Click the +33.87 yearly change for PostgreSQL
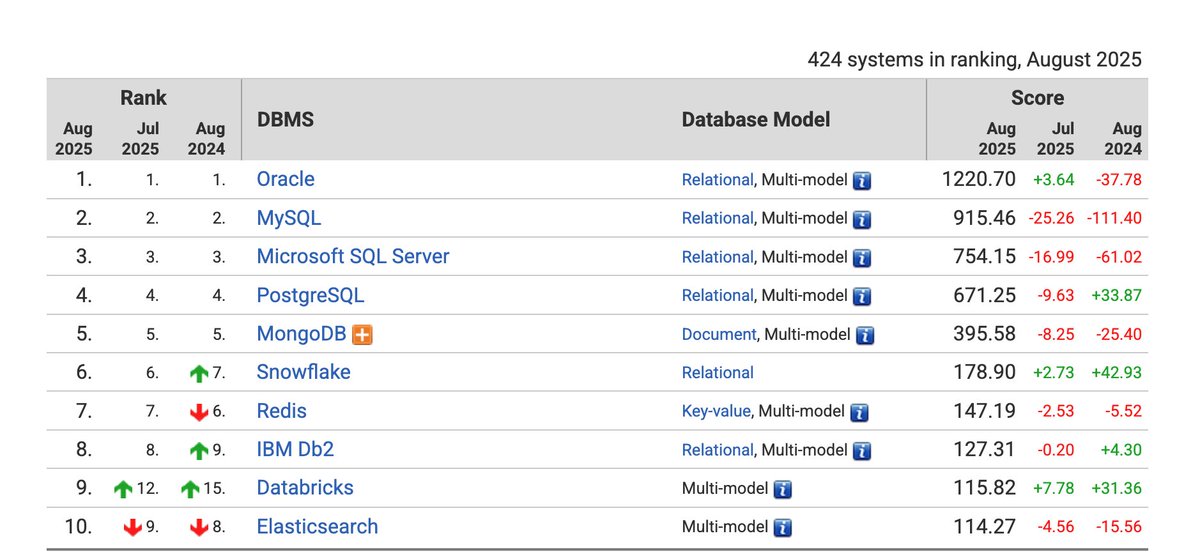The height and width of the screenshot is (552, 1200). (x=1117, y=296)
